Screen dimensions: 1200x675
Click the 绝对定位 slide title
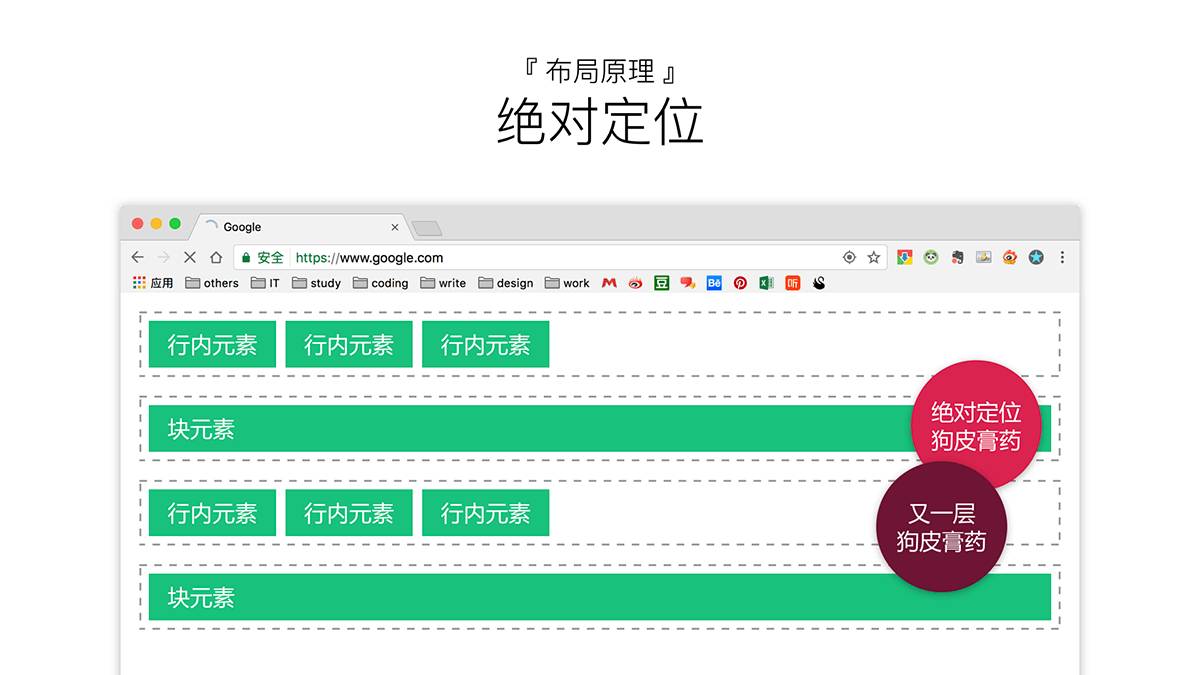point(600,122)
